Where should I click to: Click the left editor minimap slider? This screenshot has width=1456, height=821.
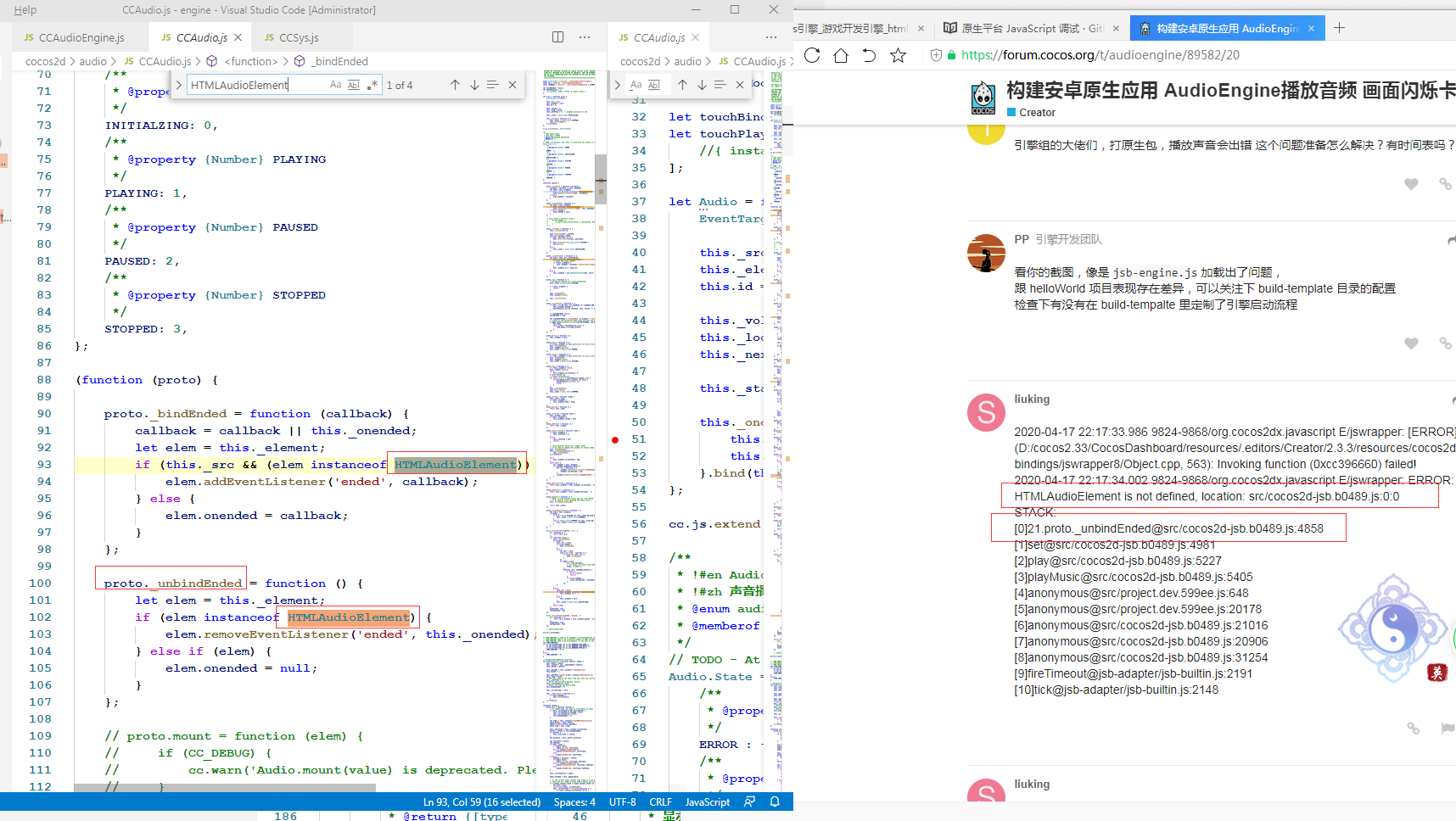tap(601, 180)
